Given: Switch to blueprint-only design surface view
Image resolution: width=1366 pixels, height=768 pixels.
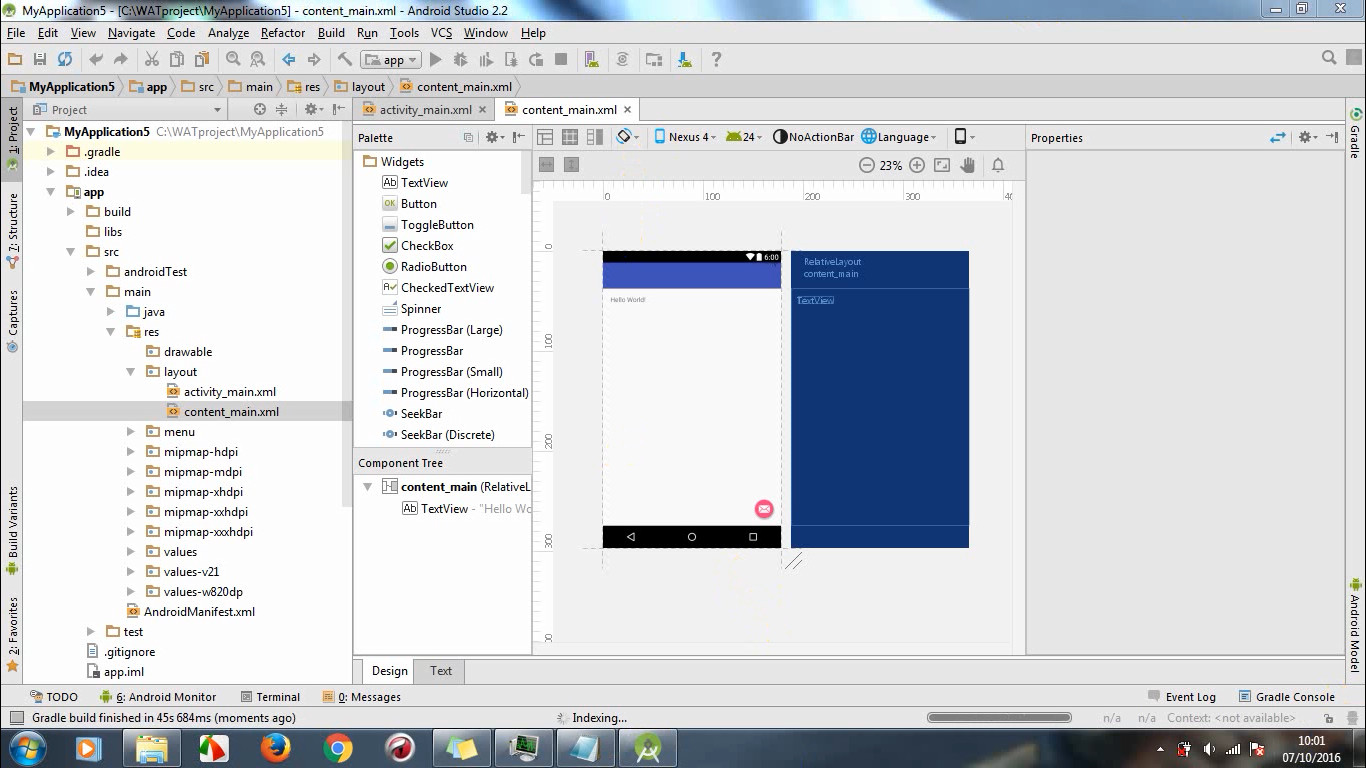Looking at the screenshot, I should click(570, 137).
